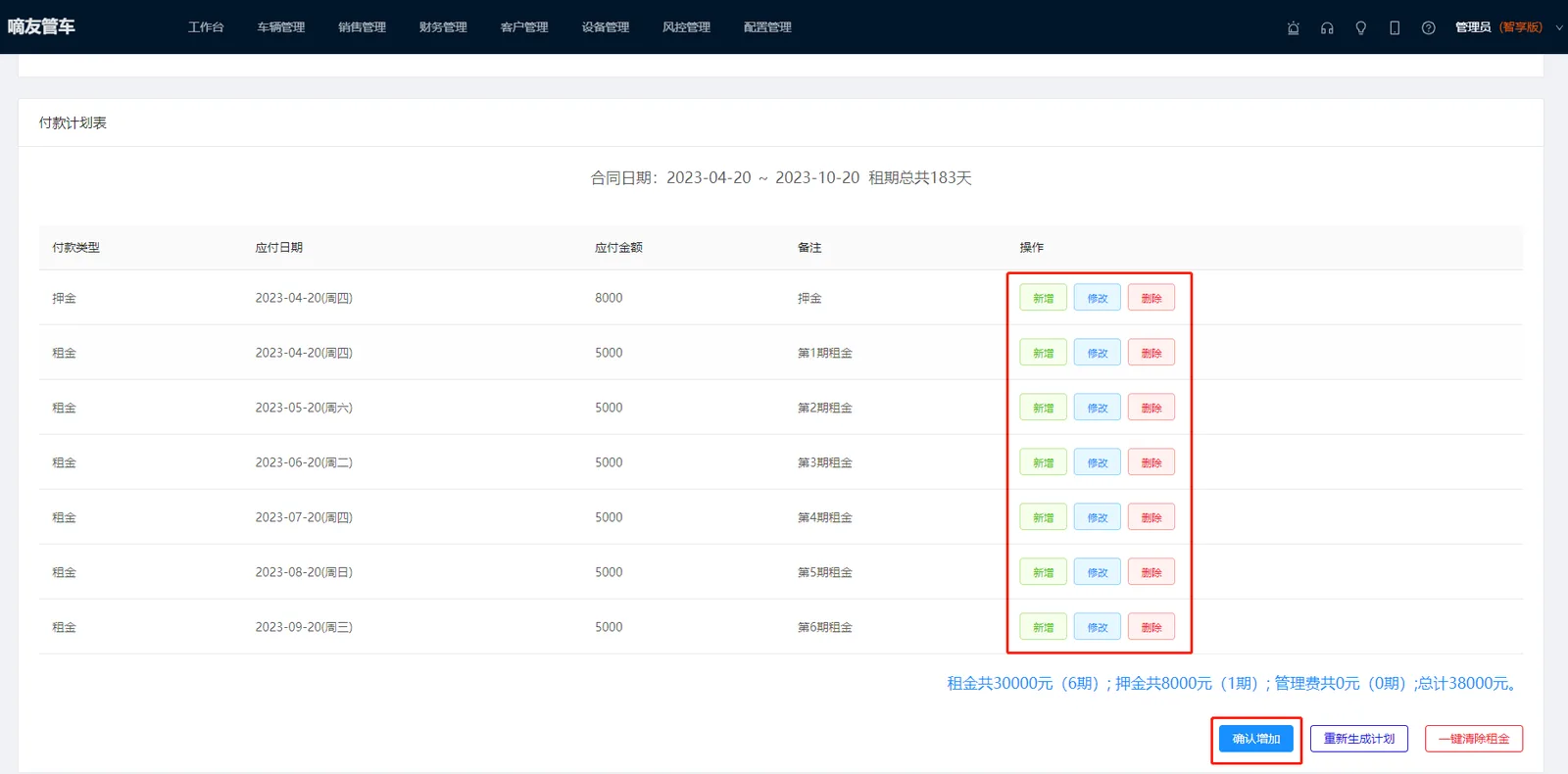The height and width of the screenshot is (774, 1568).
Task: Open the mobile phone icon in header
Action: tap(1395, 27)
